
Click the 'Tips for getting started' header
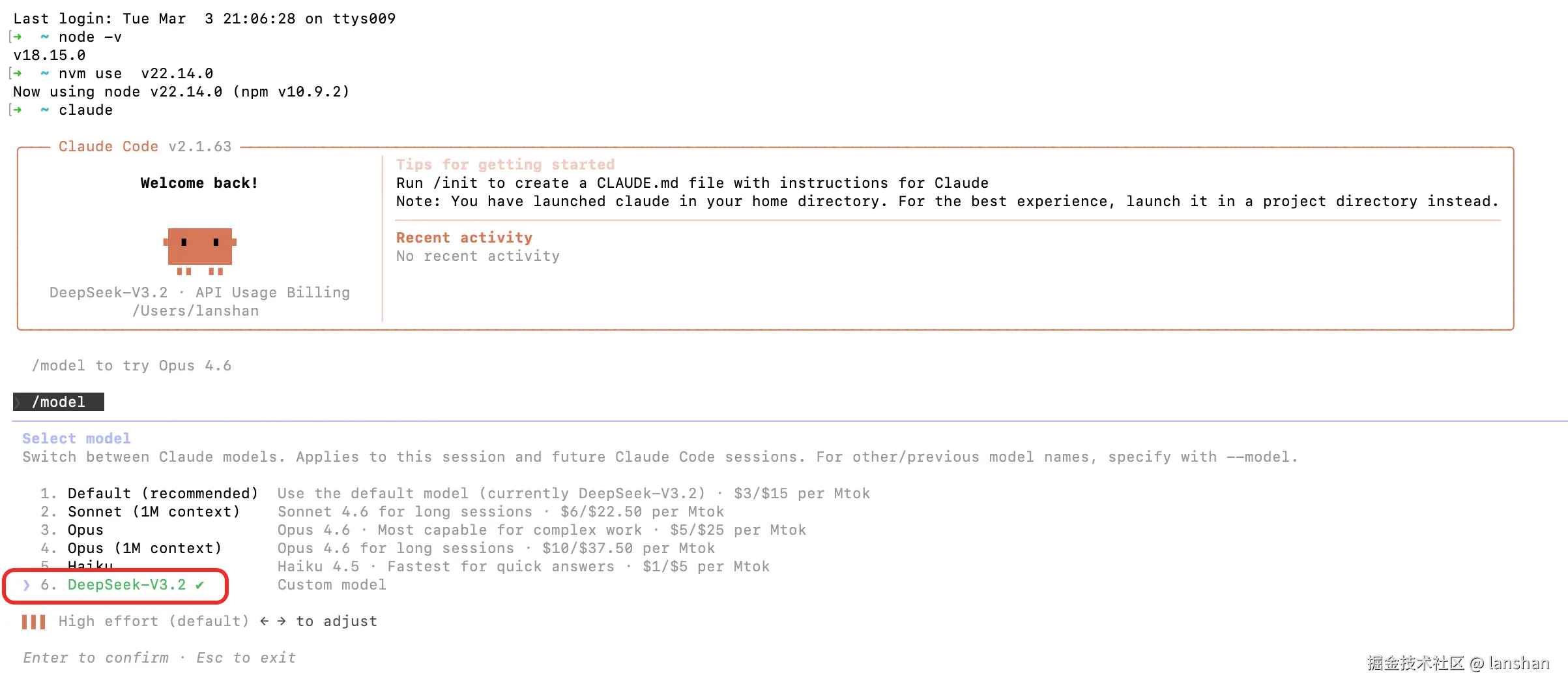click(505, 165)
